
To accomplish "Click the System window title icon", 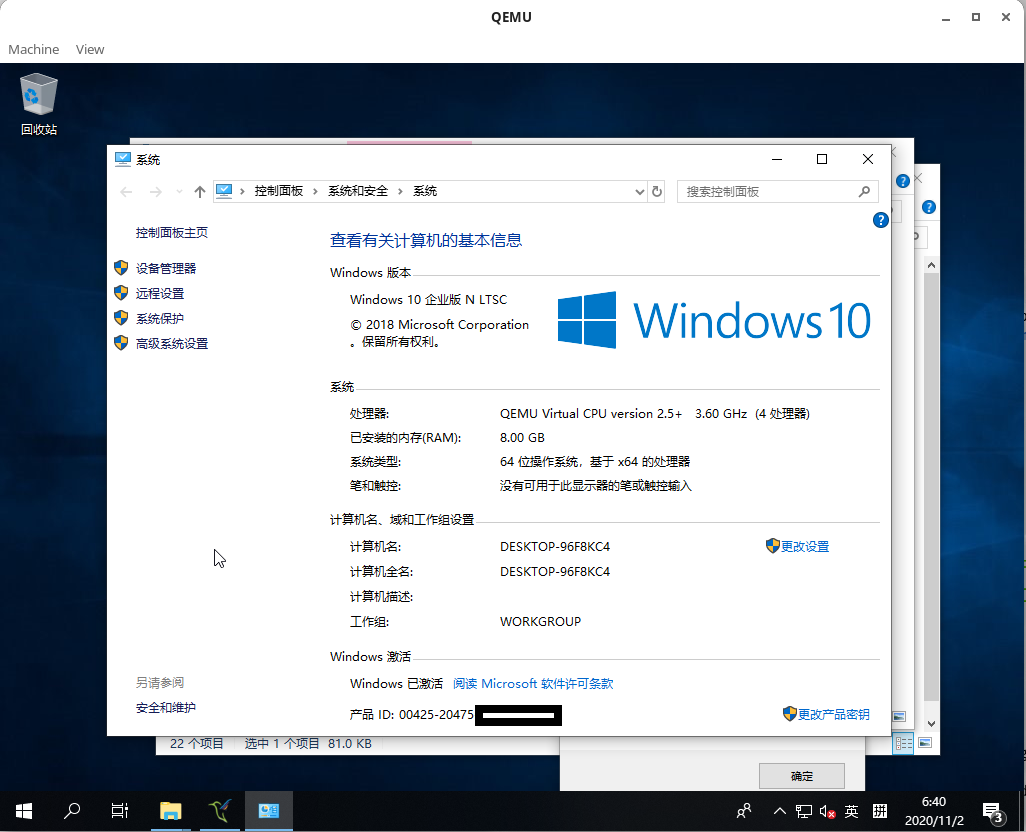I will click(x=122, y=159).
